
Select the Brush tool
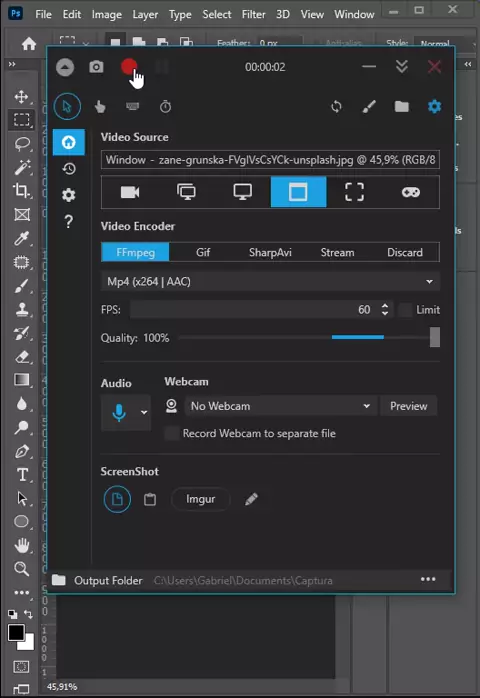(21, 286)
